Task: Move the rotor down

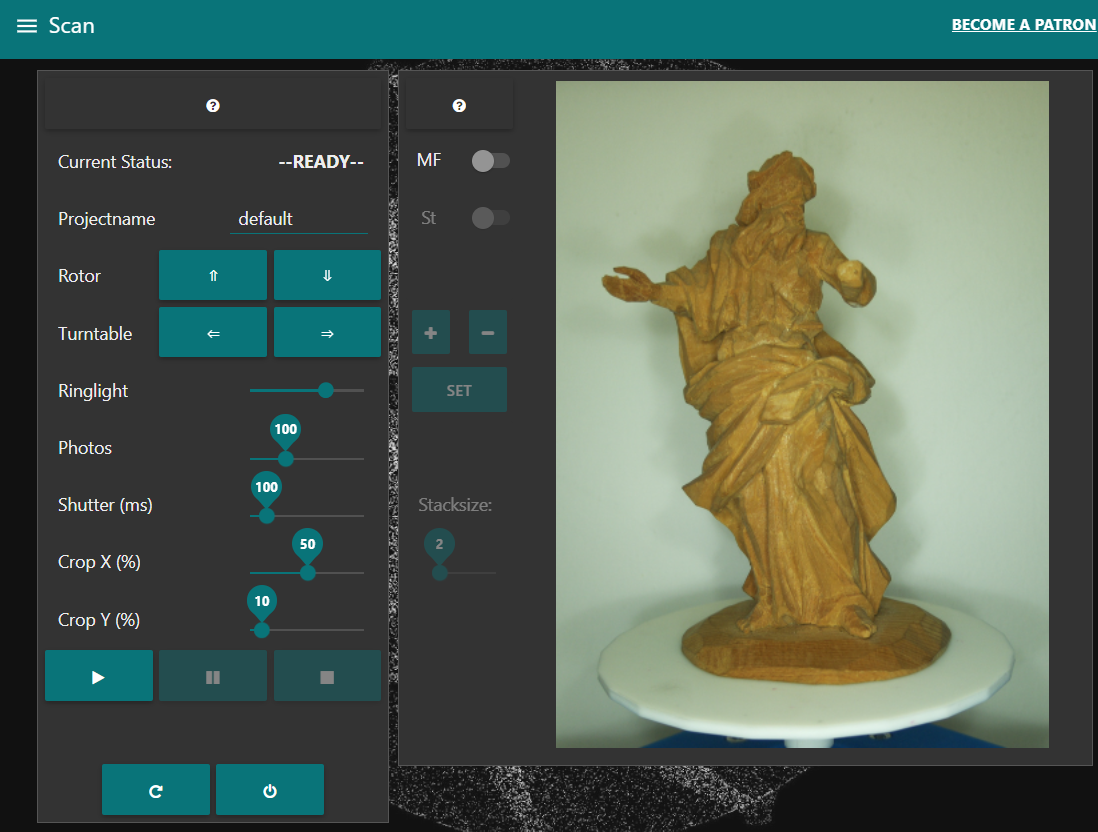Action: [x=327, y=275]
